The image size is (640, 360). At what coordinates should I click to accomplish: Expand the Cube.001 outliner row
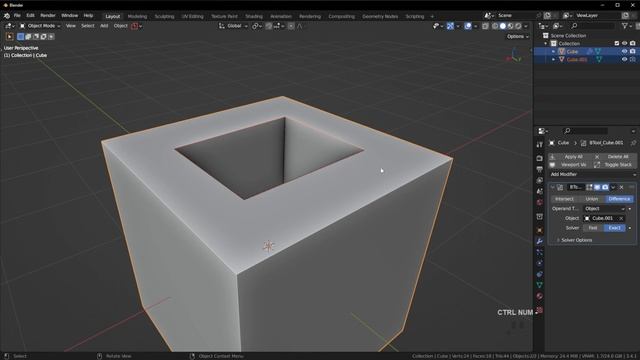point(553,59)
